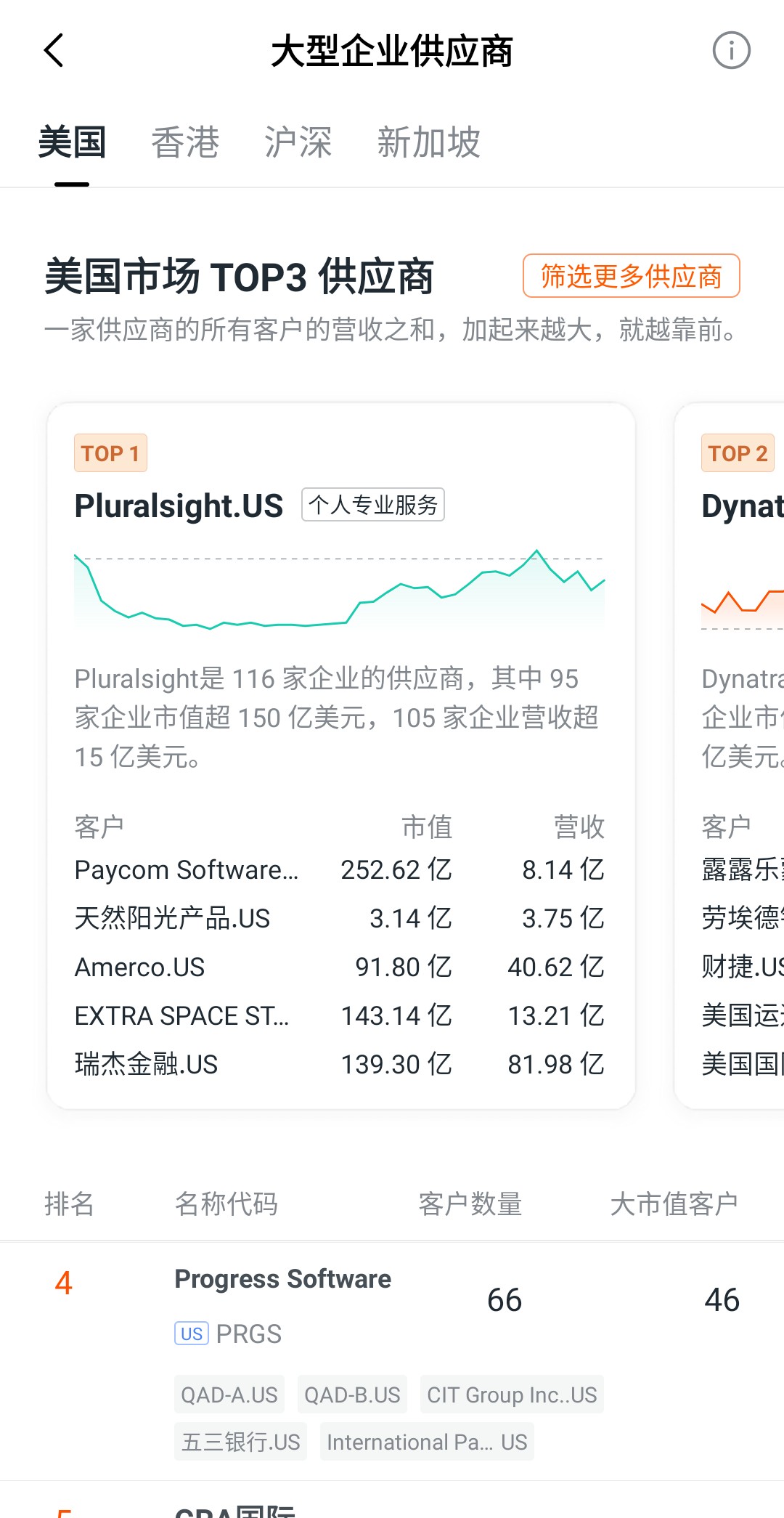Tap the CIT Group Inc..US chip
The width and height of the screenshot is (784, 1518).
[x=512, y=1395]
